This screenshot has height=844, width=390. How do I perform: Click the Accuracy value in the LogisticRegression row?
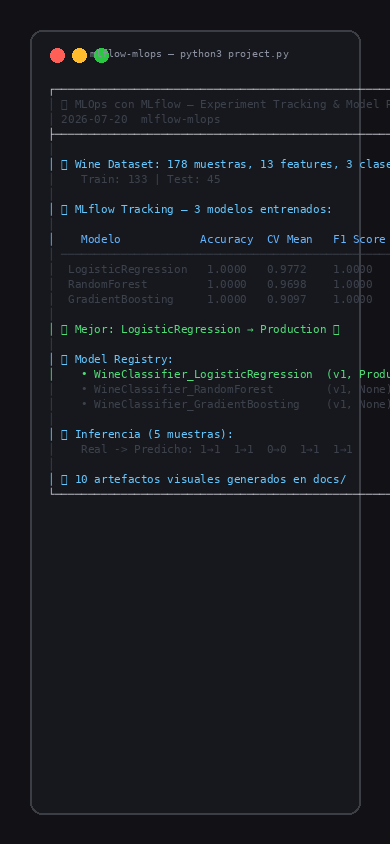(x=227, y=269)
